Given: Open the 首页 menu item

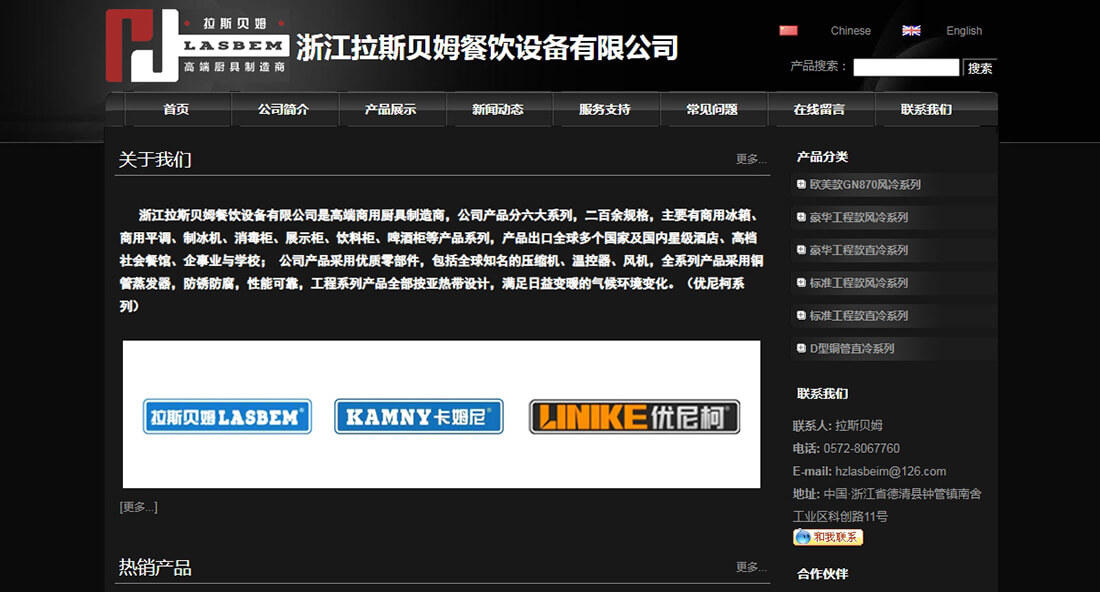Looking at the screenshot, I should (177, 110).
